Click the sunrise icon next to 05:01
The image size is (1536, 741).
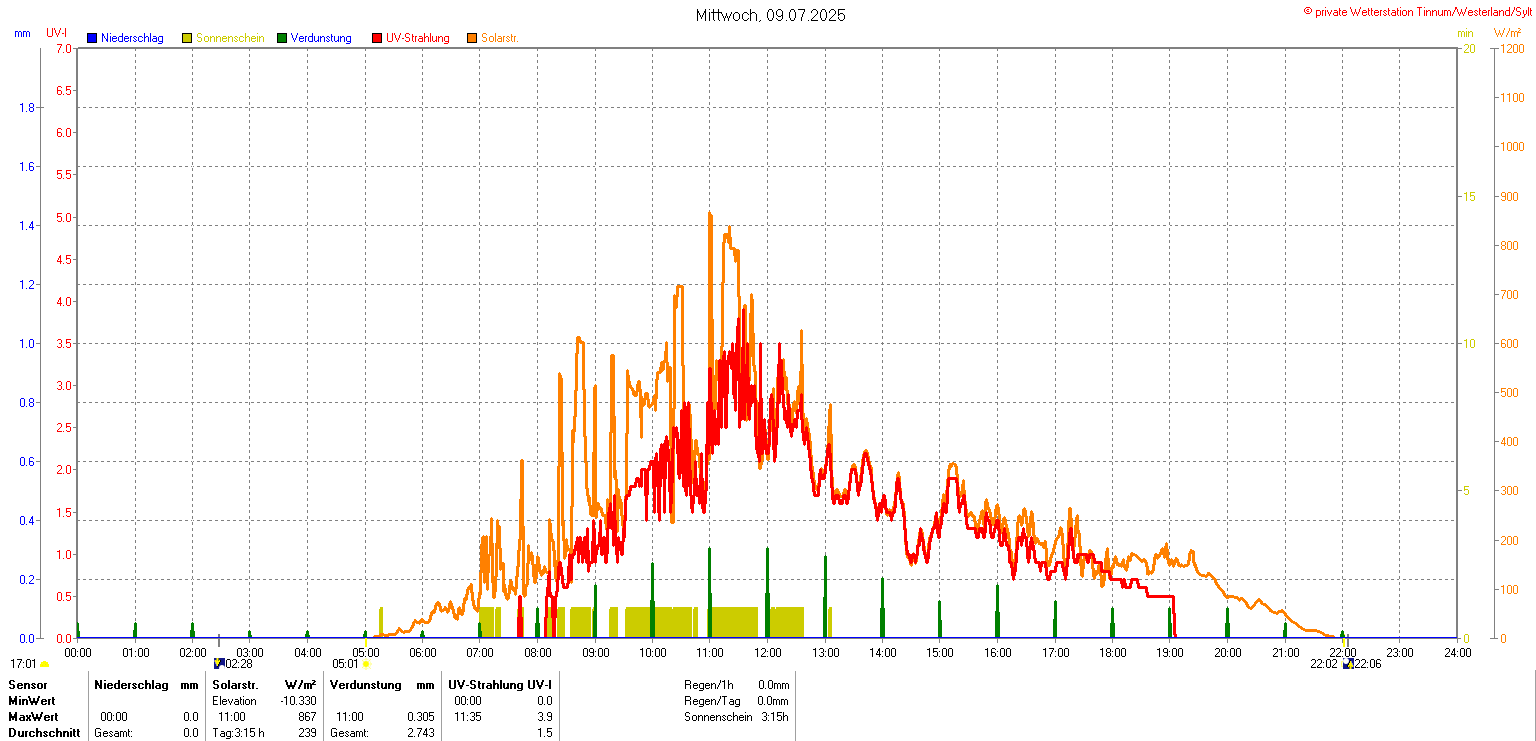point(367,663)
